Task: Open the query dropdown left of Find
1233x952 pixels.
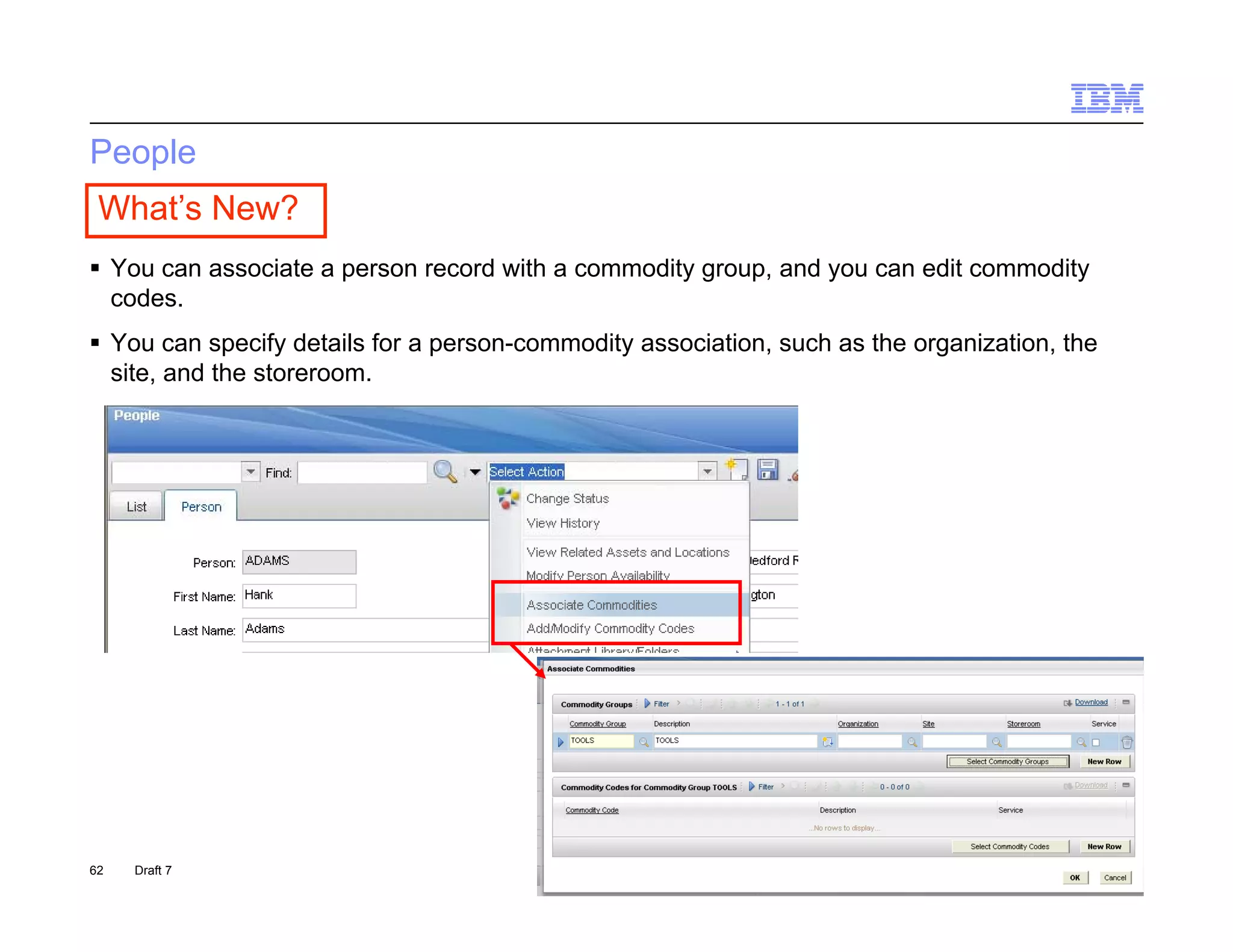Action: coord(250,472)
